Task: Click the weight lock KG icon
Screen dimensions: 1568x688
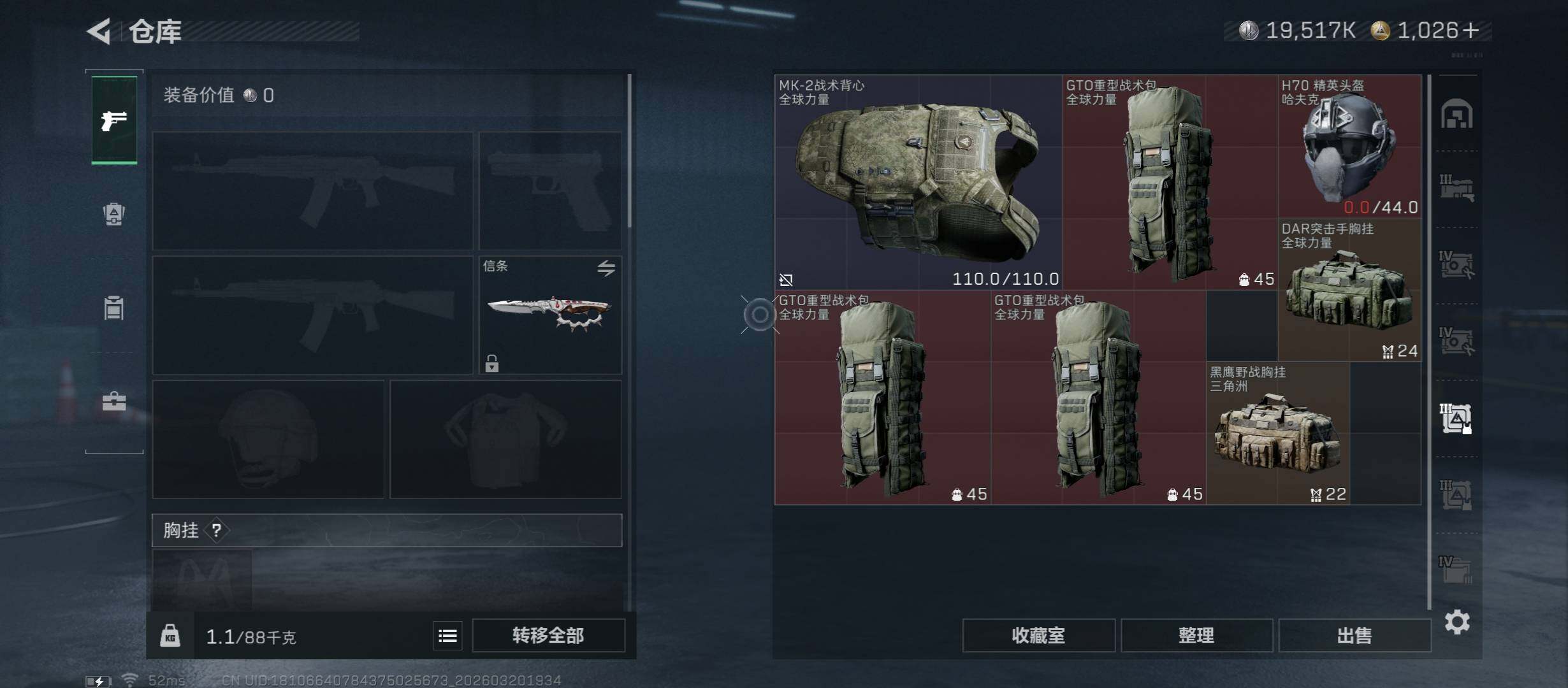Action: click(170, 635)
